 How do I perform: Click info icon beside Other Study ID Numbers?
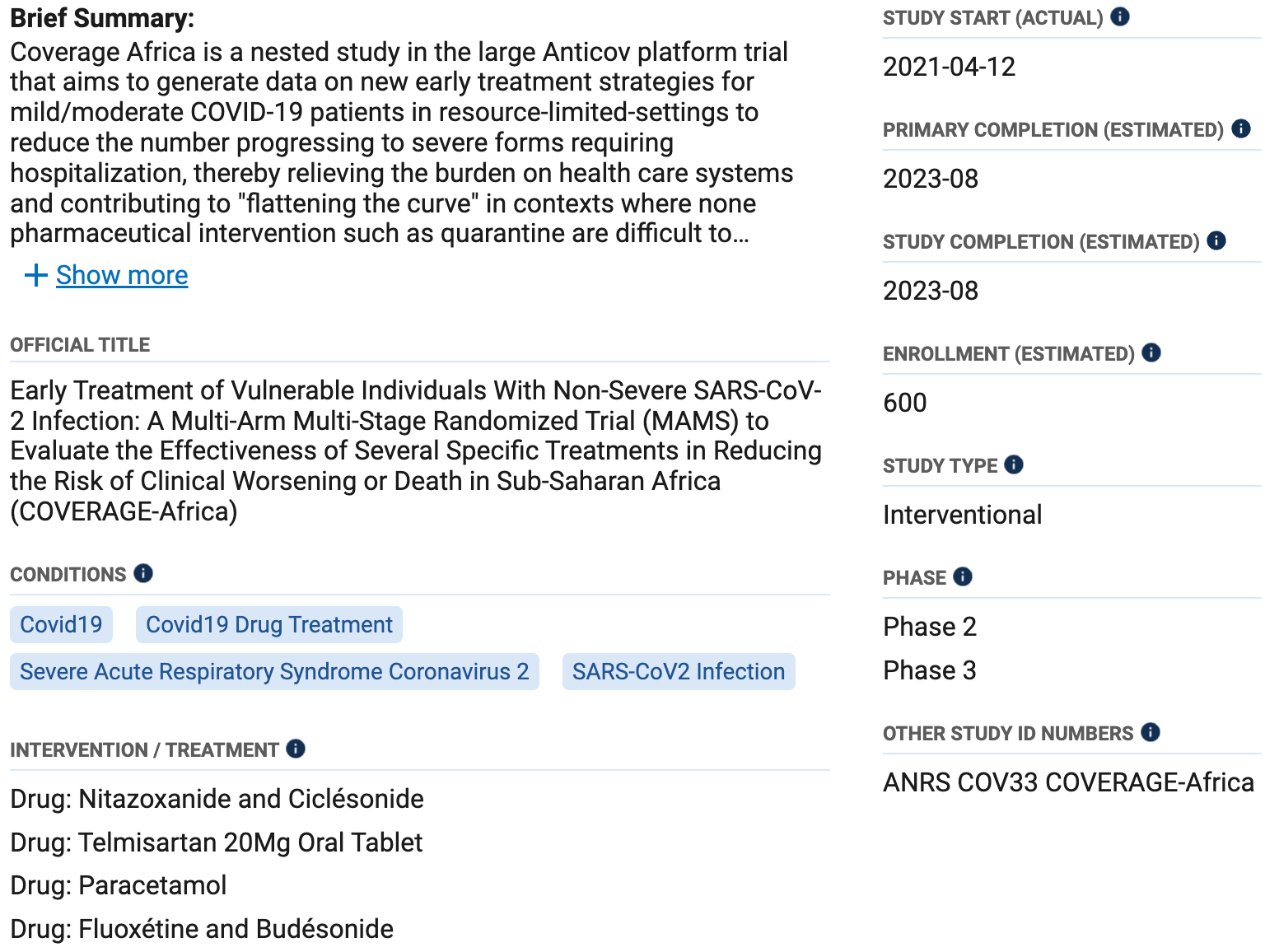pyautogui.click(x=1151, y=732)
